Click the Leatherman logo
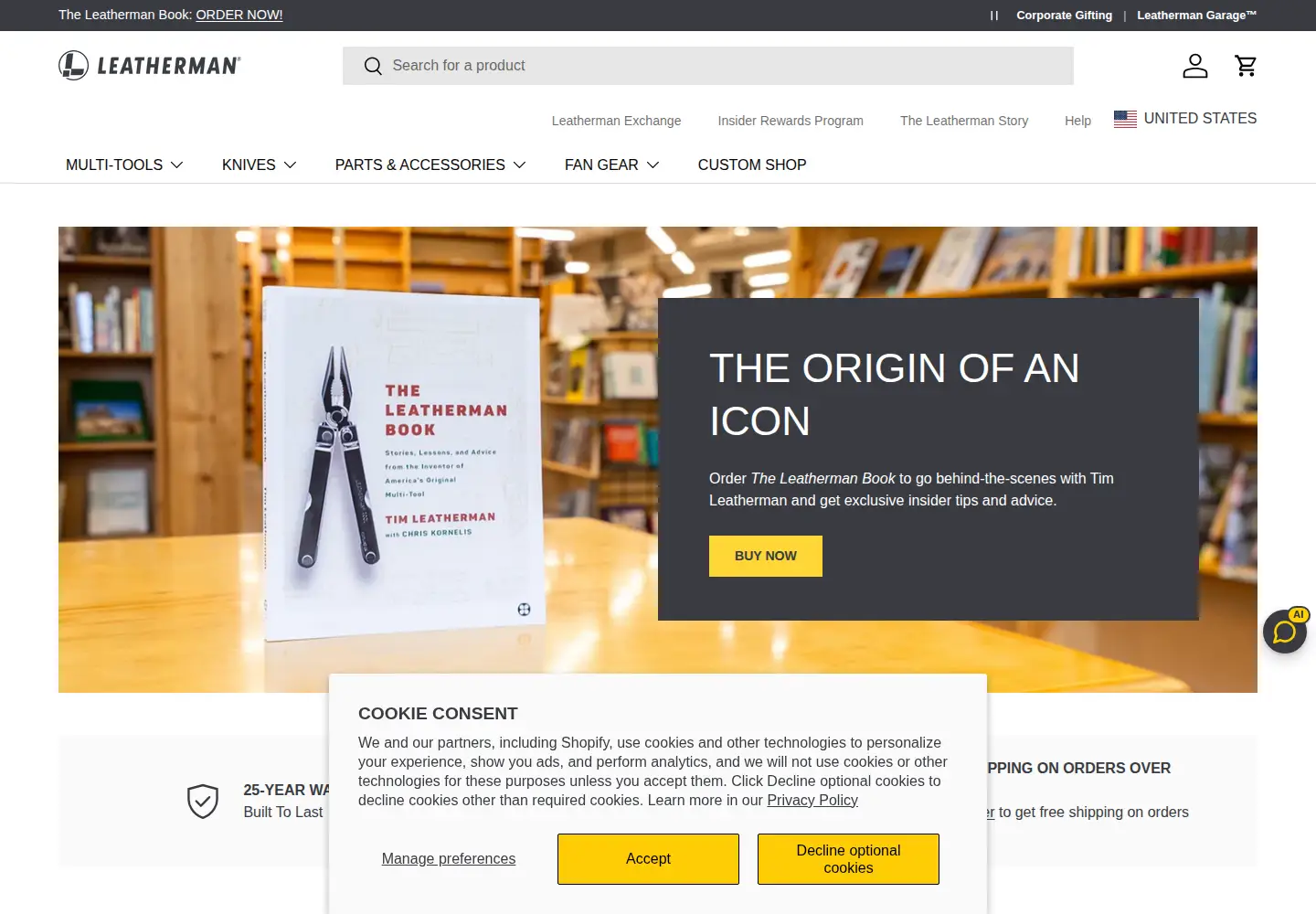 pos(150,66)
